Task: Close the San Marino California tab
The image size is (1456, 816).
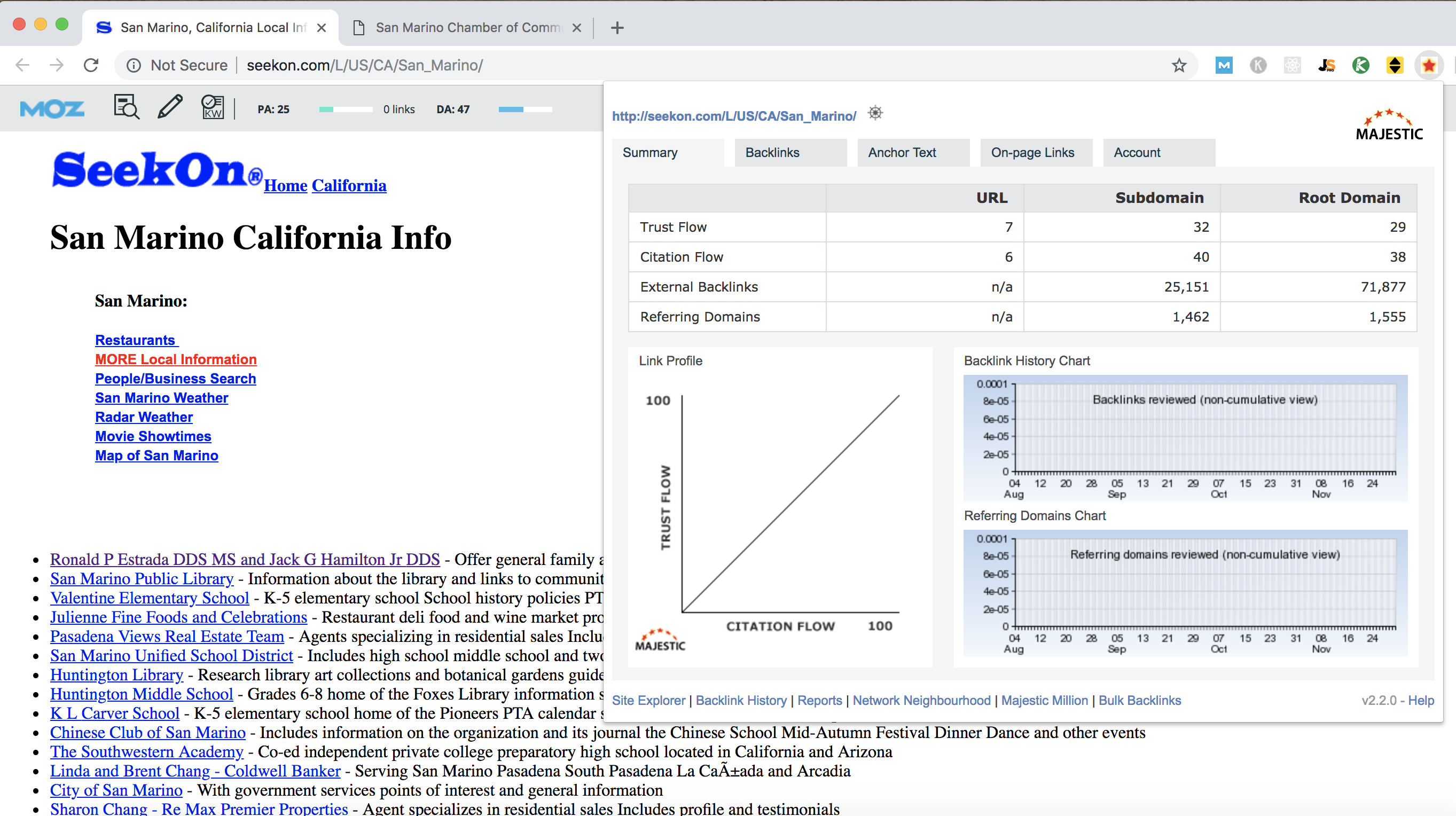Action: 321,28
